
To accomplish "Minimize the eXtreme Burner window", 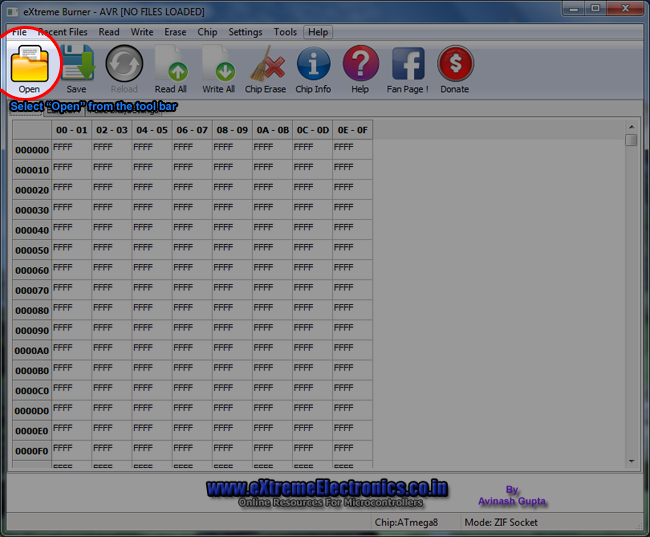I will pos(574,9).
